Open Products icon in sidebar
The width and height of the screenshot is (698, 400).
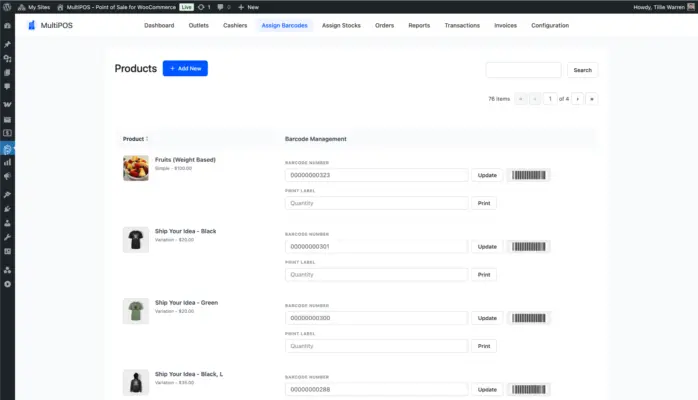[7, 119]
